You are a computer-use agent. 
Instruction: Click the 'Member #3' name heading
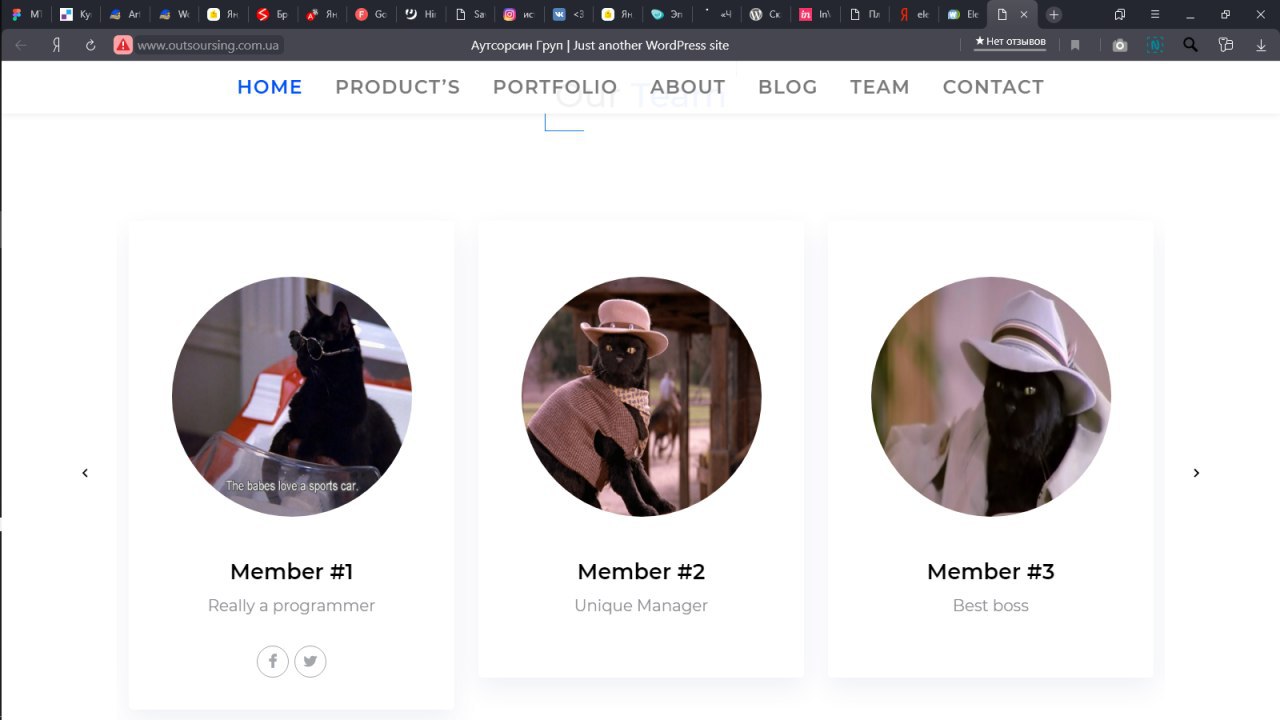click(991, 572)
